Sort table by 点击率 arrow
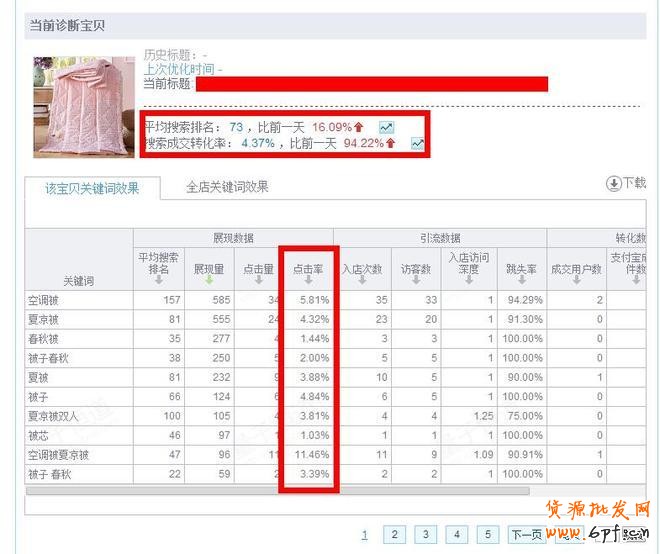Viewport: 660px width, 554px height. (308, 281)
